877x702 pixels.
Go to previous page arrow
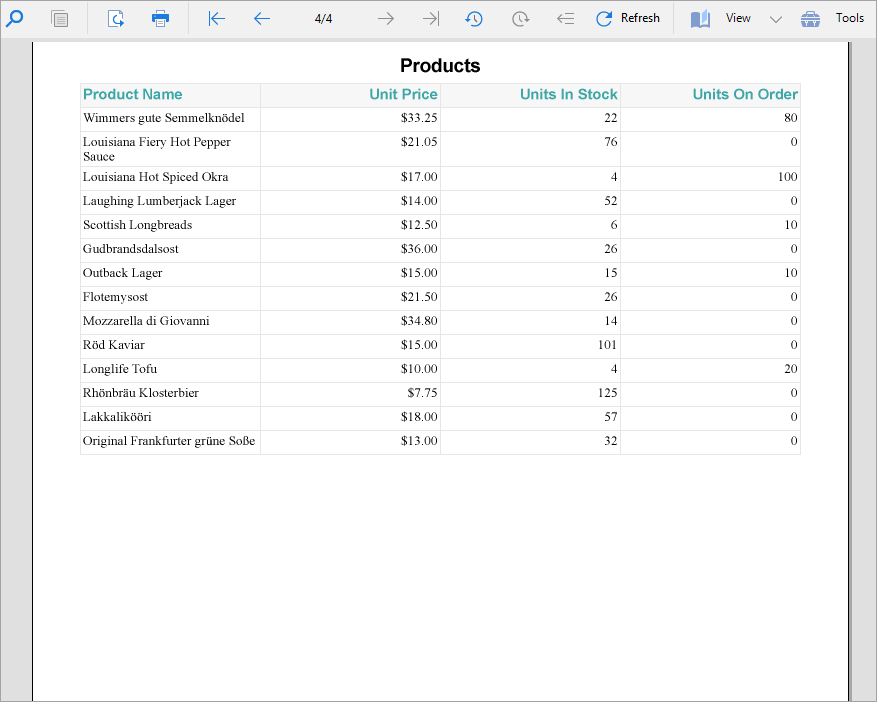(262, 18)
